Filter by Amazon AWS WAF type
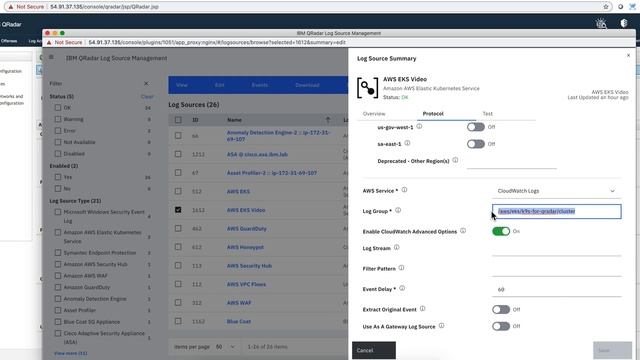Viewport: 640px width, 360px height. [x=58, y=276]
